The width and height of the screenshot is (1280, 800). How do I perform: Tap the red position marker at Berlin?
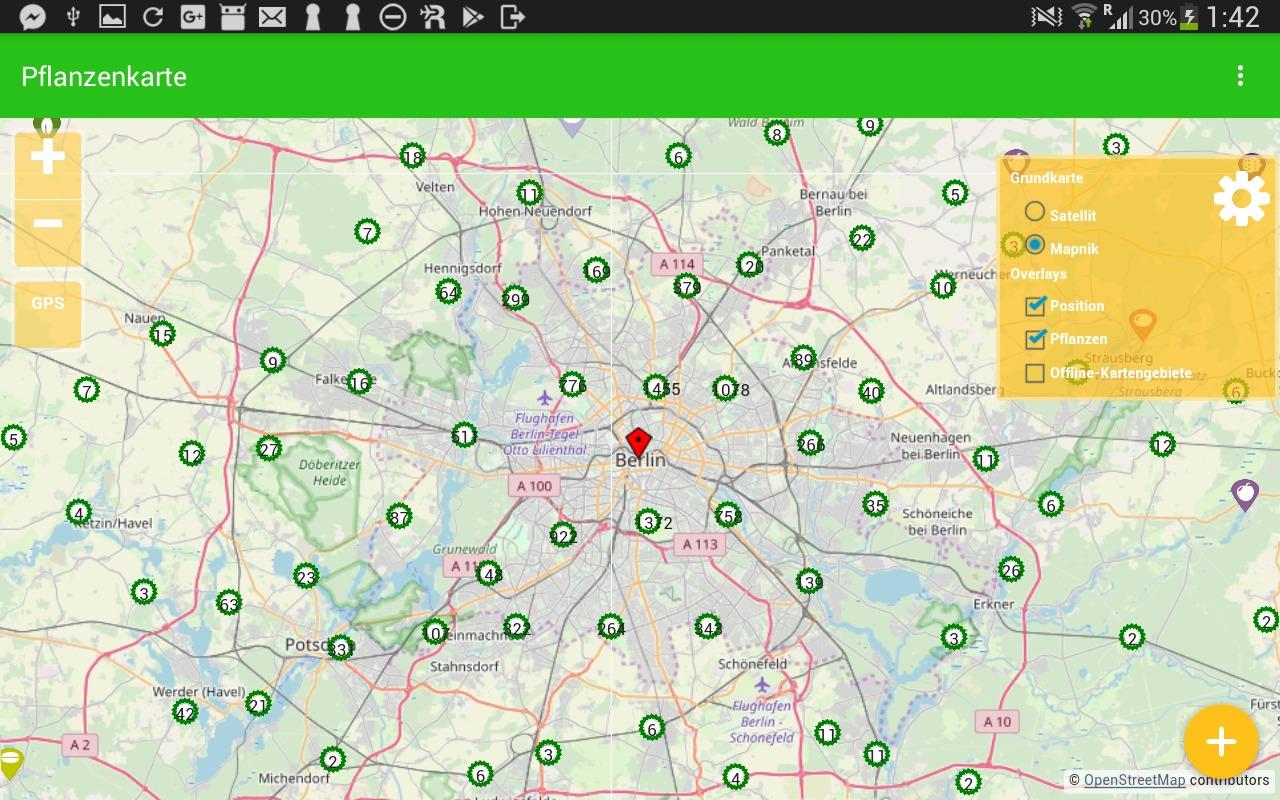pos(638,441)
